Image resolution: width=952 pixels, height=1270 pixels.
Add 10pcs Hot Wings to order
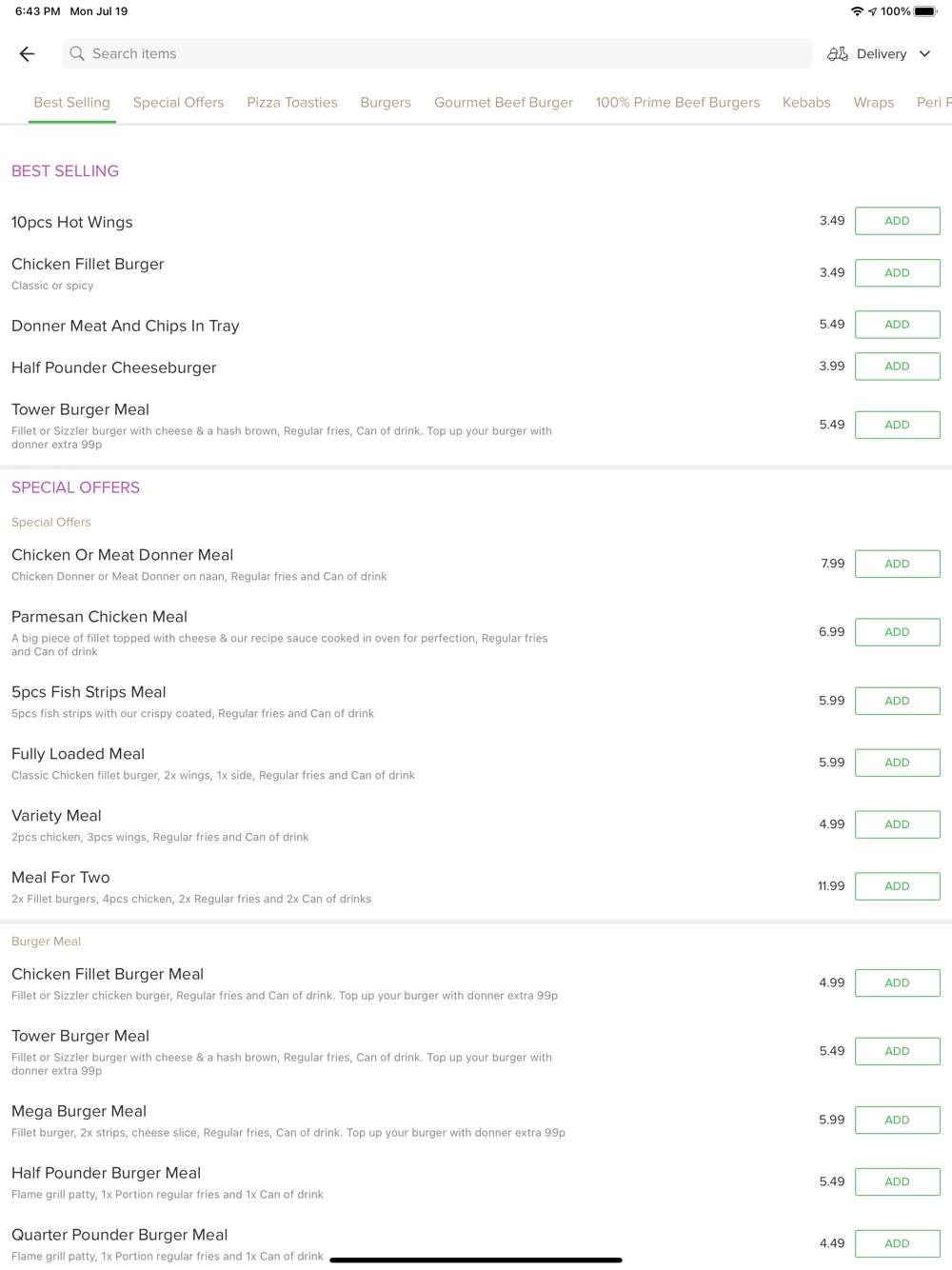[x=897, y=221]
